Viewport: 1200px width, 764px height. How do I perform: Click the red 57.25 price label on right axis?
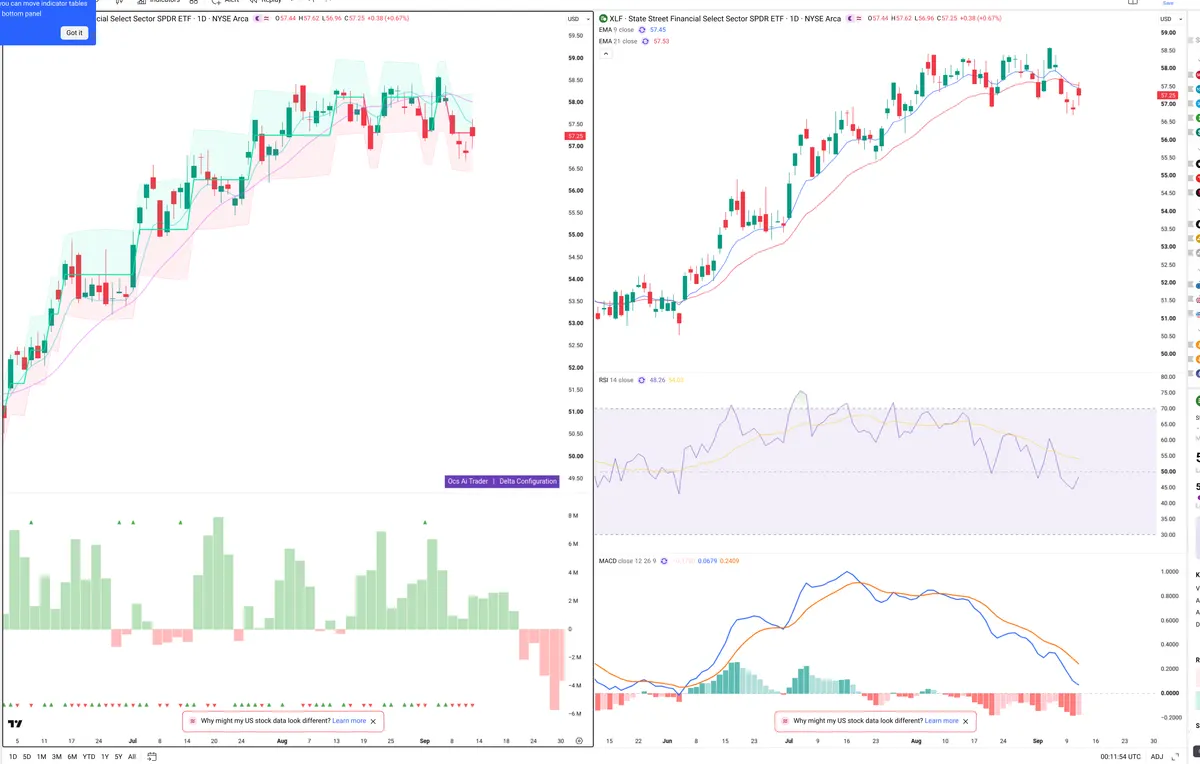coord(1169,95)
